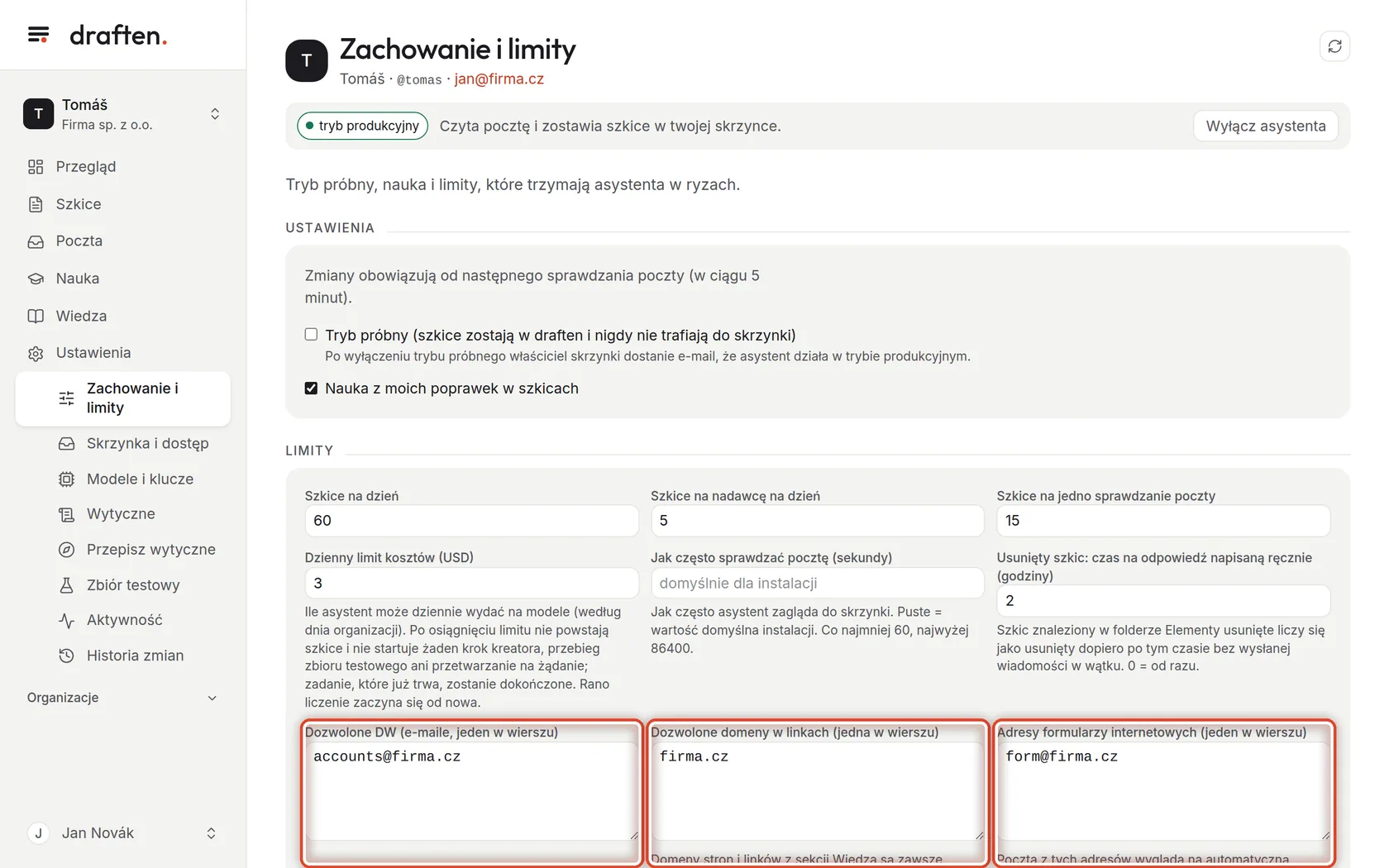Screen dimensions: 1389x868
Task: Focus the Dzienny limit kosztów (USD) field
Action: click(471, 584)
